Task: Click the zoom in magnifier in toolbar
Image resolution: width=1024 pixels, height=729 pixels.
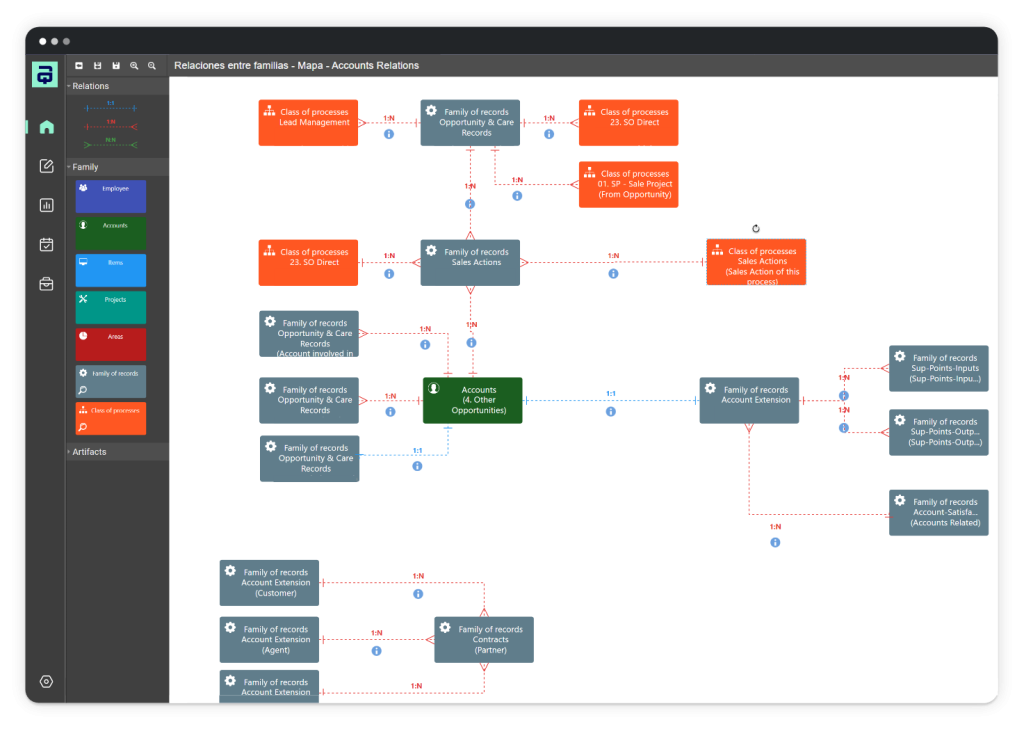Action: click(134, 66)
